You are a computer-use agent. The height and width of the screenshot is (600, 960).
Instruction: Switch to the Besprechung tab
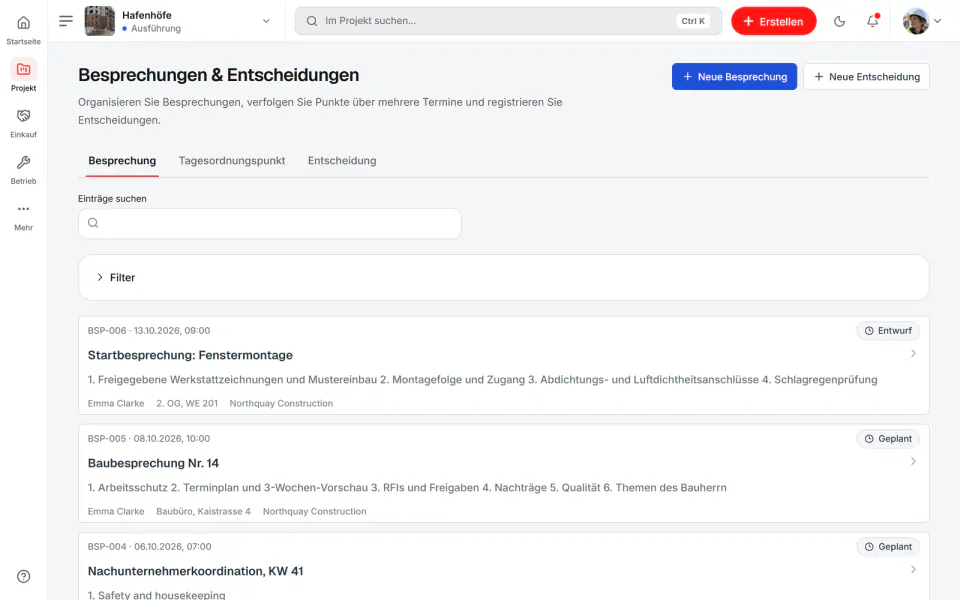(122, 160)
